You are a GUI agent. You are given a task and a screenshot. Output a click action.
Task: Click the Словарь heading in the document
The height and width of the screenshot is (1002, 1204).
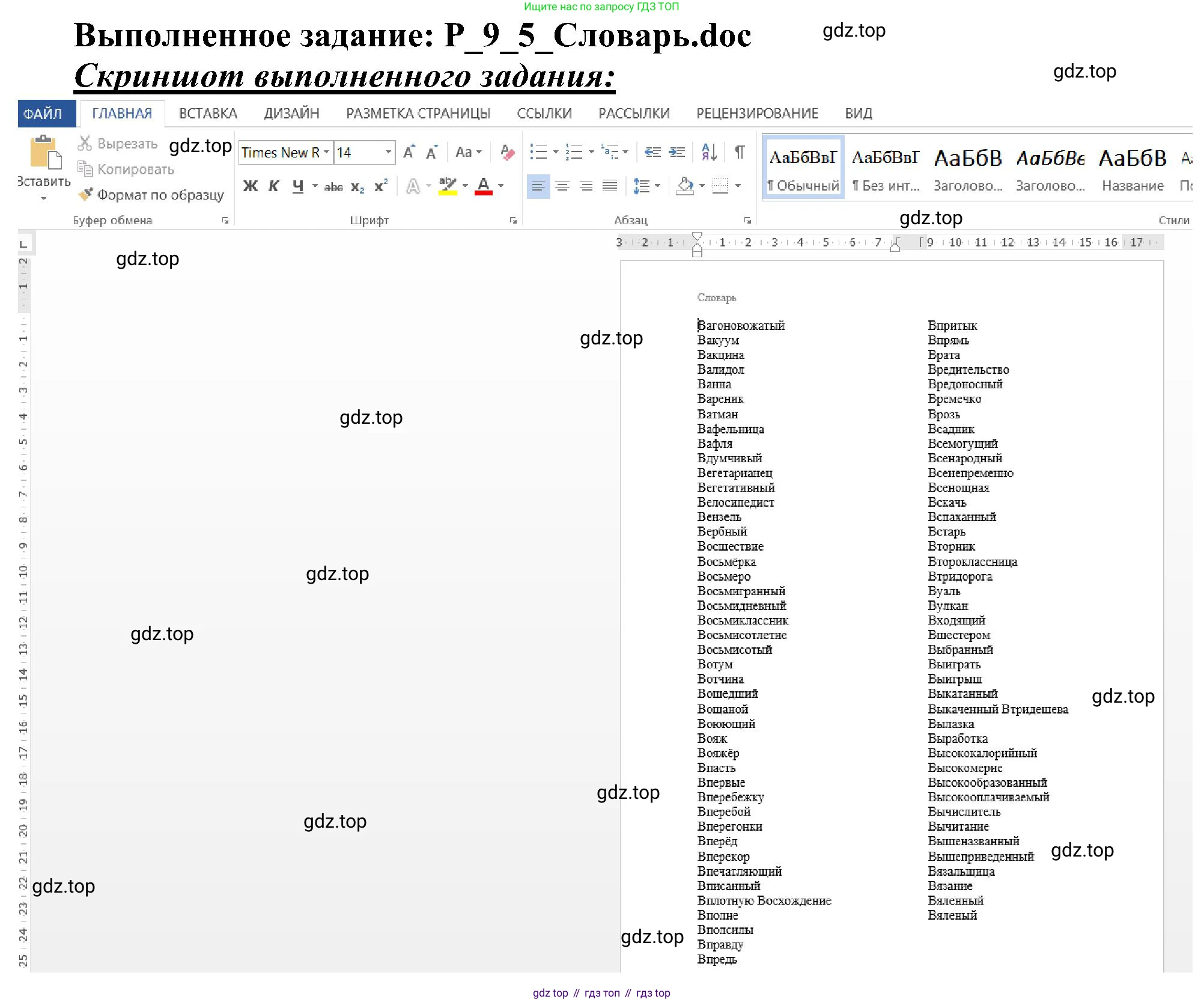[x=717, y=298]
